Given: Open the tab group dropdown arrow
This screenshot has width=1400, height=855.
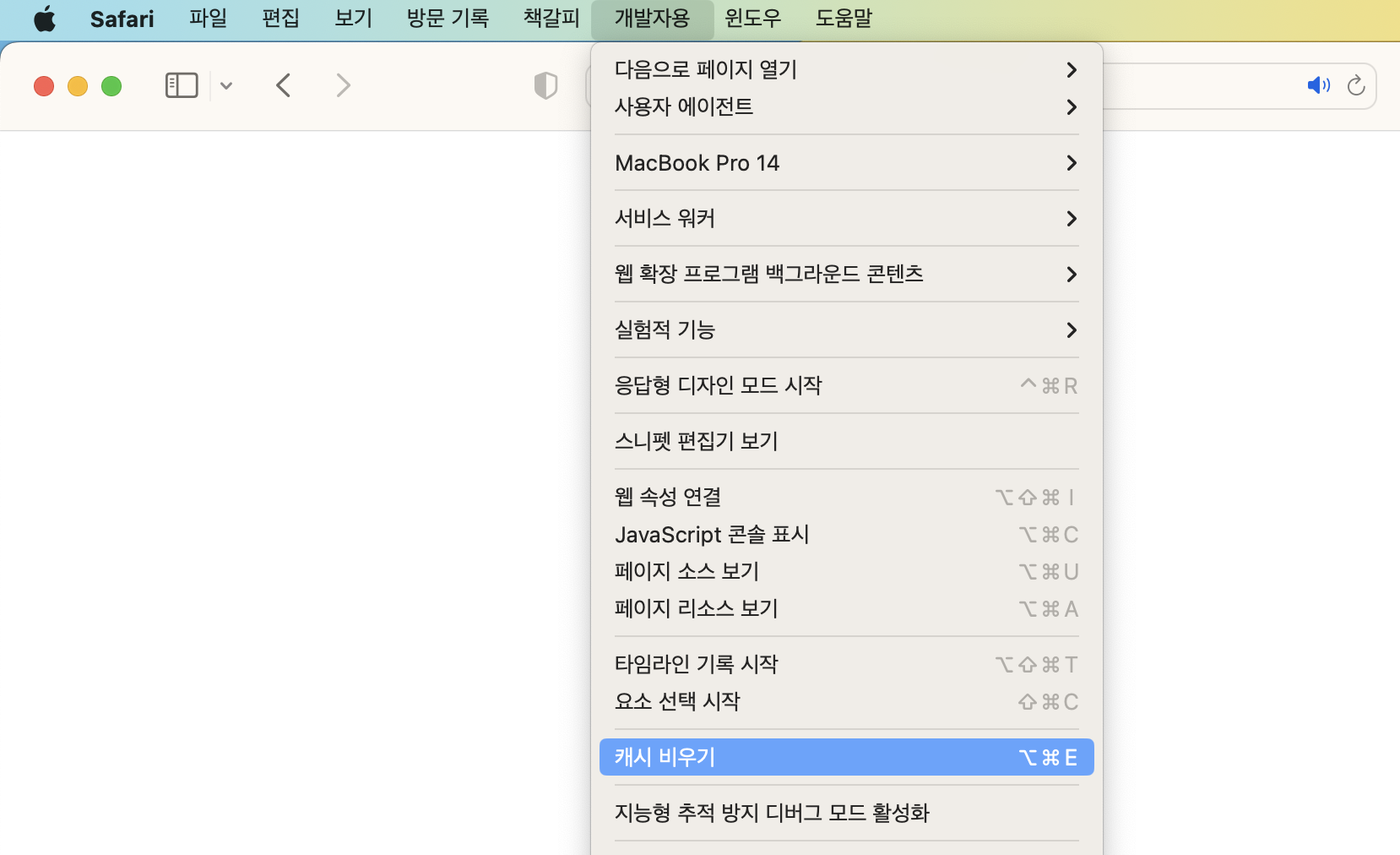Looking at the screenshot, I should [x=226, y=85].
